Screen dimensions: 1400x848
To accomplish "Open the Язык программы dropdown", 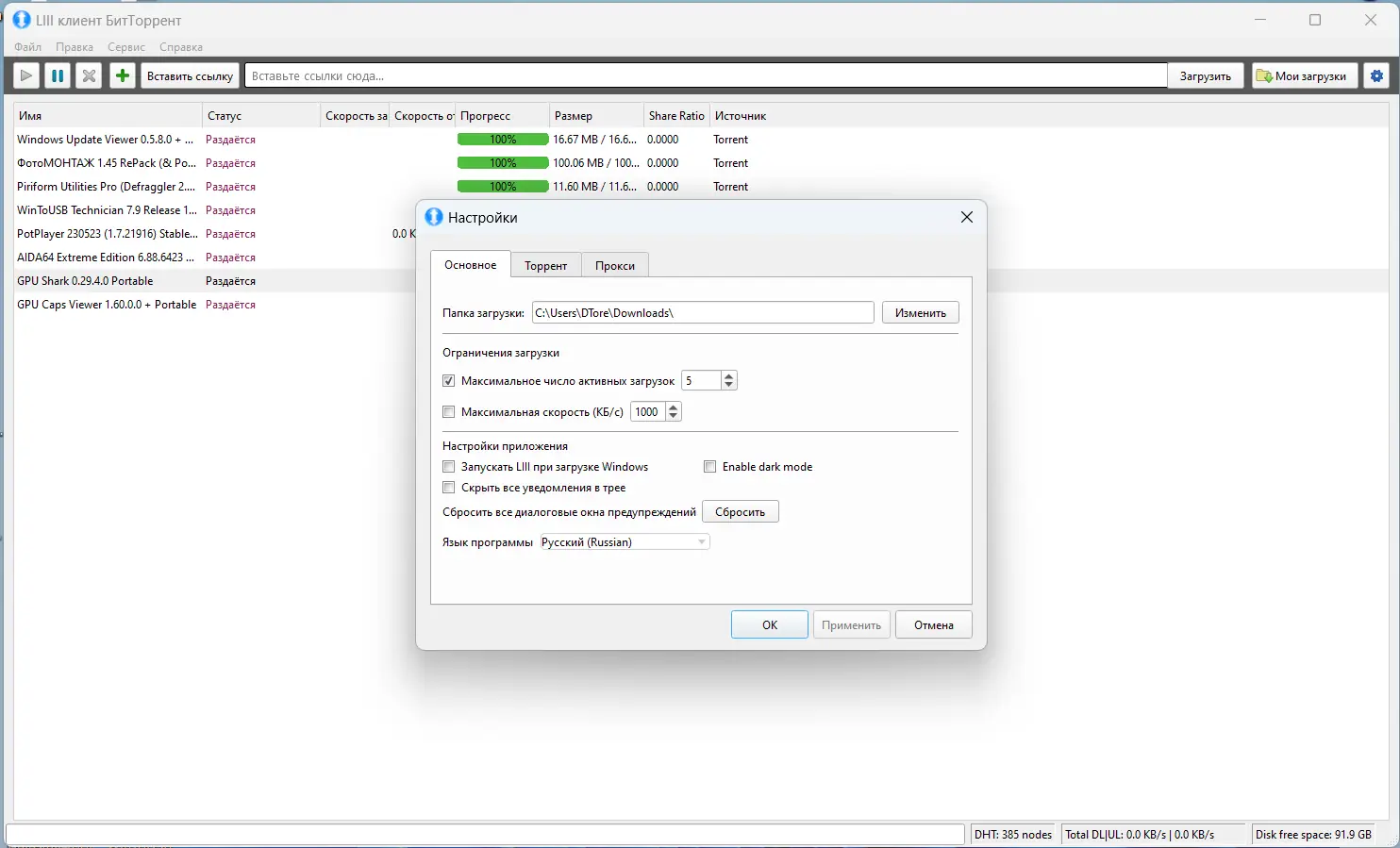I will (625, 542).
